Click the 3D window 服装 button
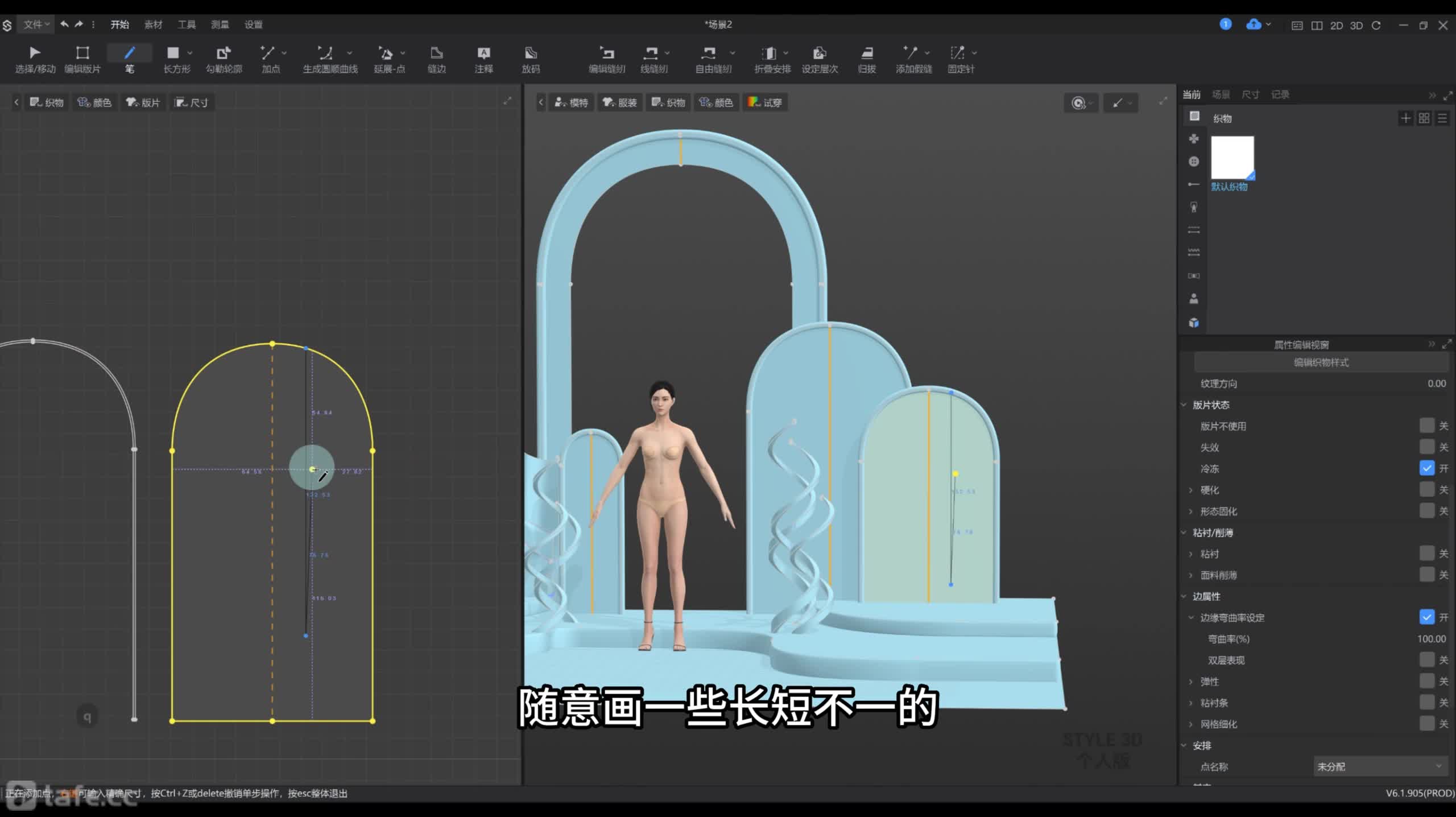Image resolution: width=1456 pixels, height=817 pixels. coord(619,102)
